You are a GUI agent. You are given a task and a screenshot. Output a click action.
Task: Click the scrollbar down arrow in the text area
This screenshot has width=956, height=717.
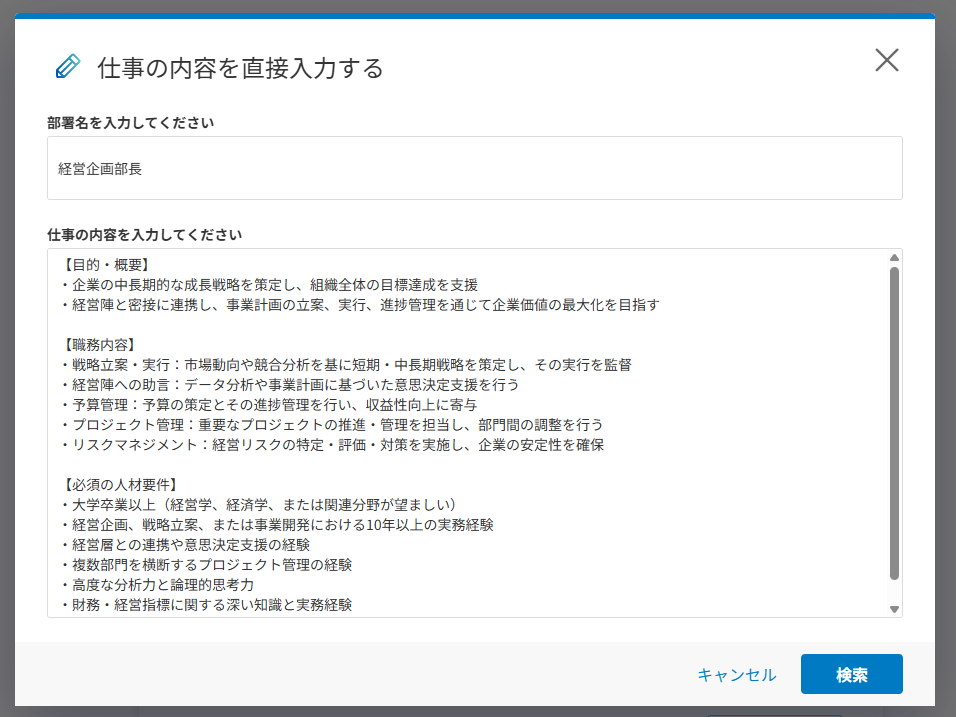coord(894,608)
